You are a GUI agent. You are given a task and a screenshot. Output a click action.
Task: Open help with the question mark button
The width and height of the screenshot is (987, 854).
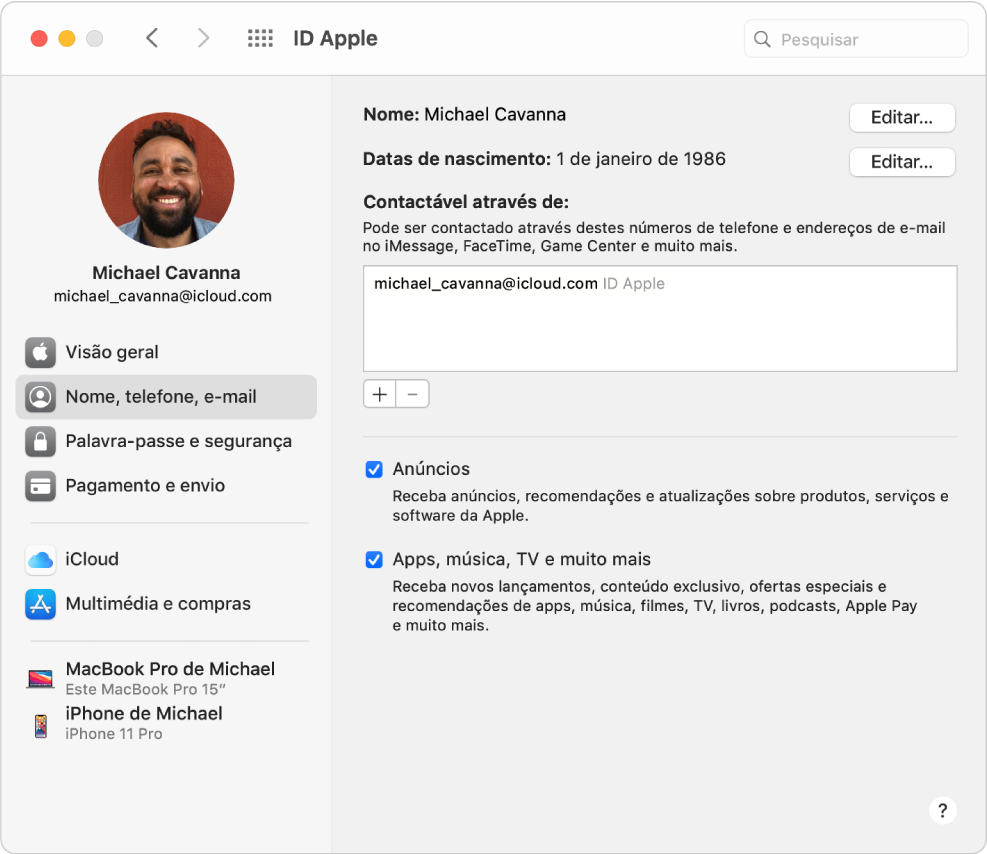(942, 810)
